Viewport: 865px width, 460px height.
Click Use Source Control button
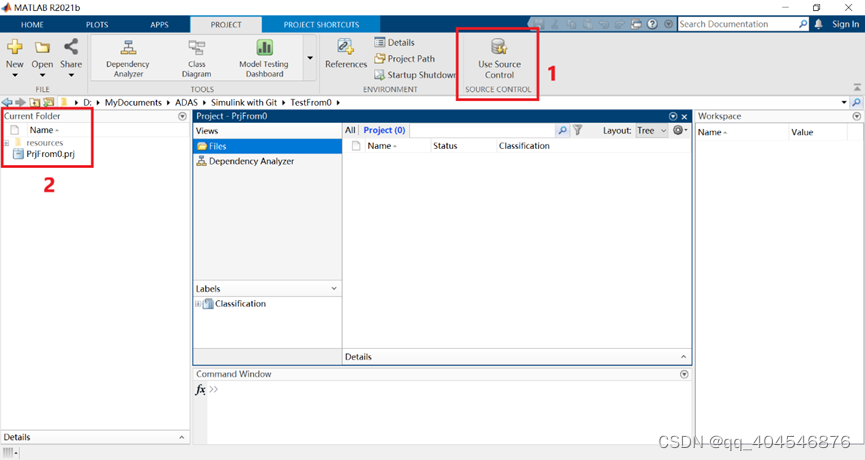point(499,58)
